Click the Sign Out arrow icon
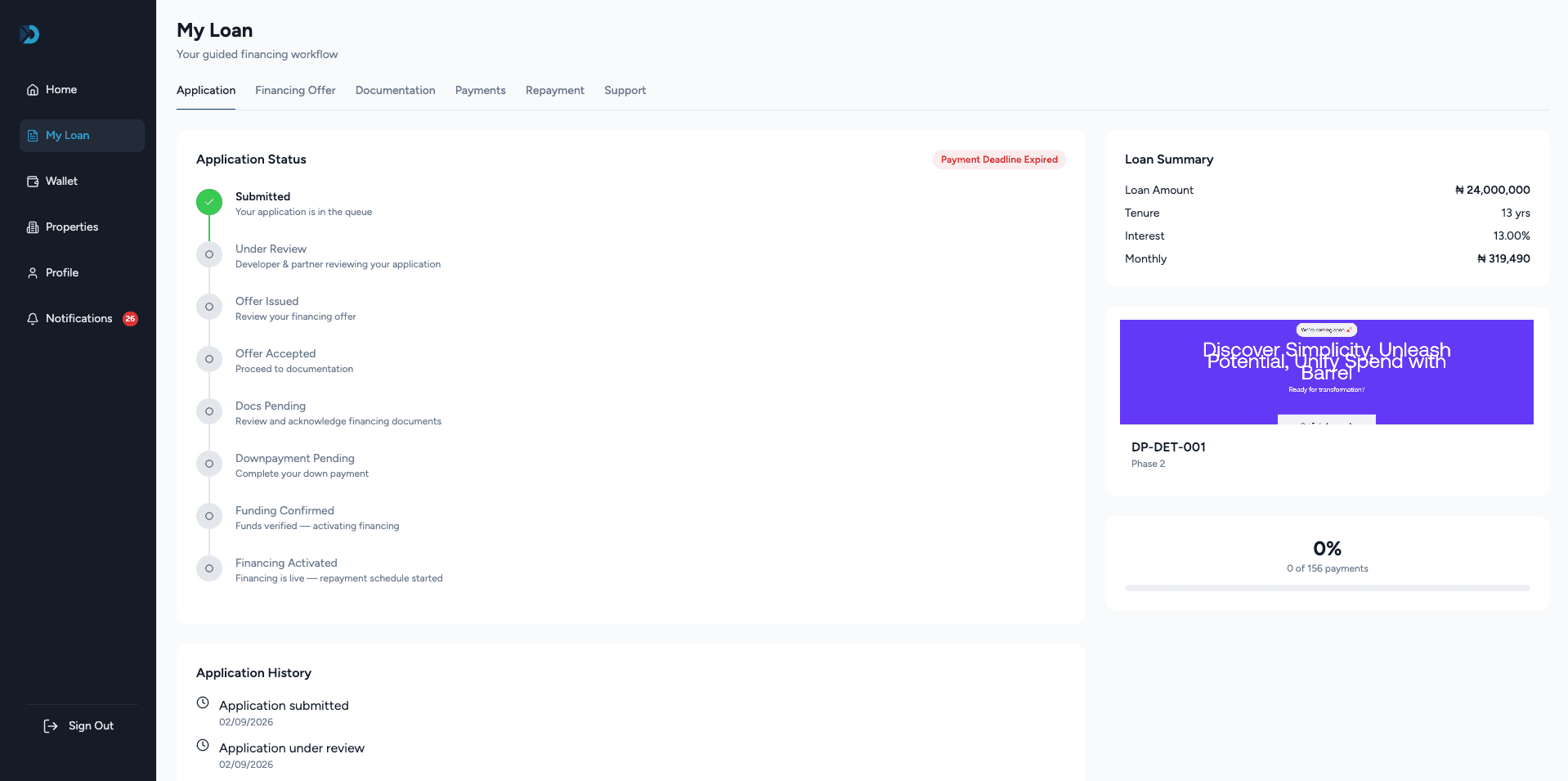The height and width of the screenshot is (781, 1568). [x=51, y=726]
